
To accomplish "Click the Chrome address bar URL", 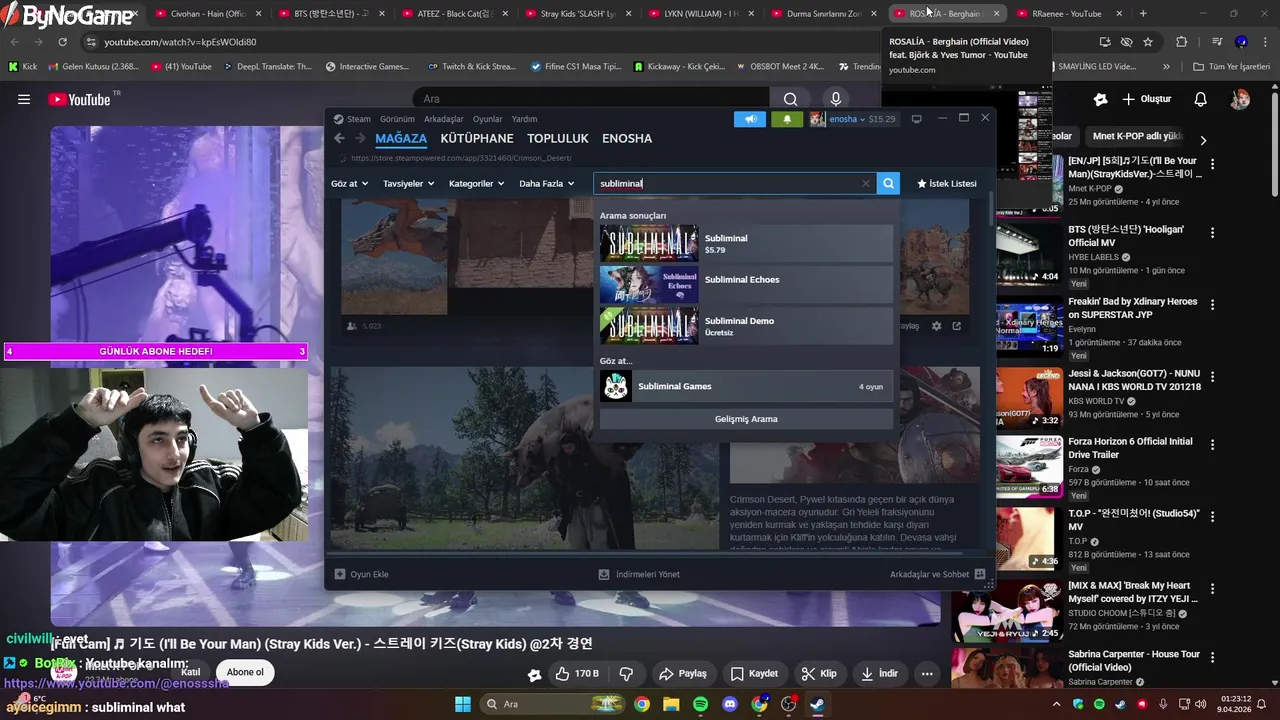I will (x=180, y=42).
